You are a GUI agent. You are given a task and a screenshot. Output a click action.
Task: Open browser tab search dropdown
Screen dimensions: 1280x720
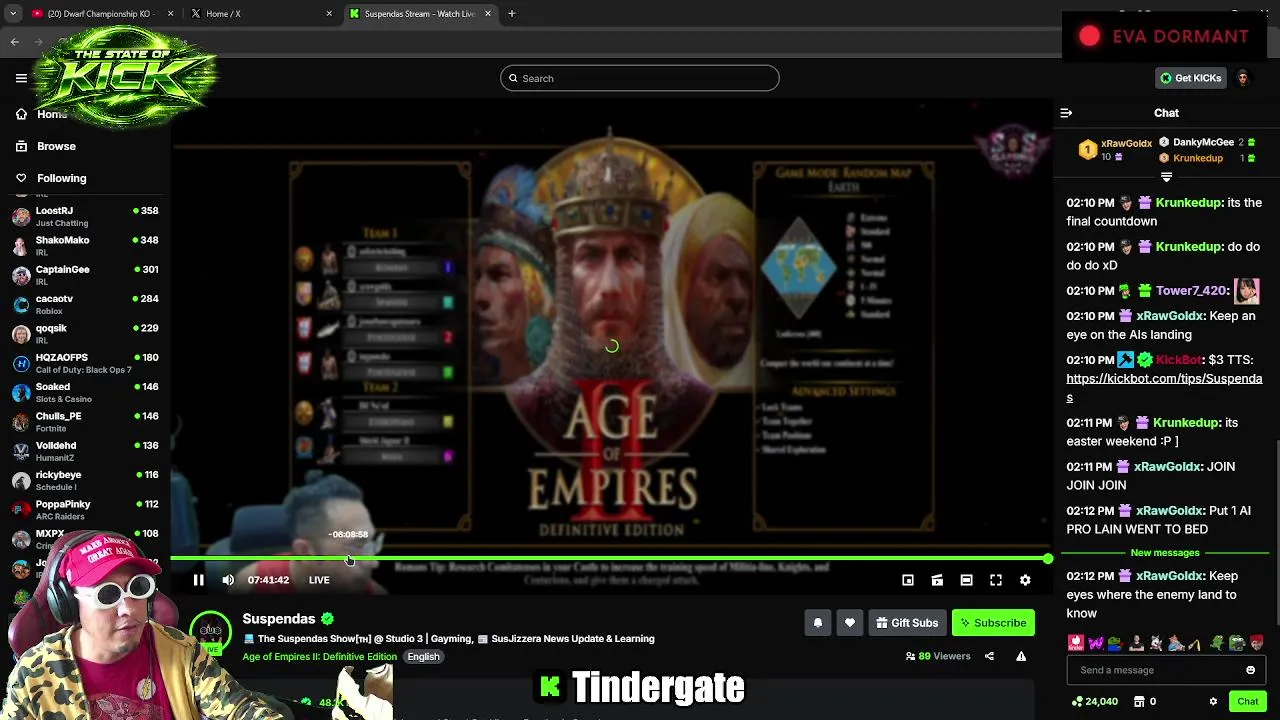[13, 14]
